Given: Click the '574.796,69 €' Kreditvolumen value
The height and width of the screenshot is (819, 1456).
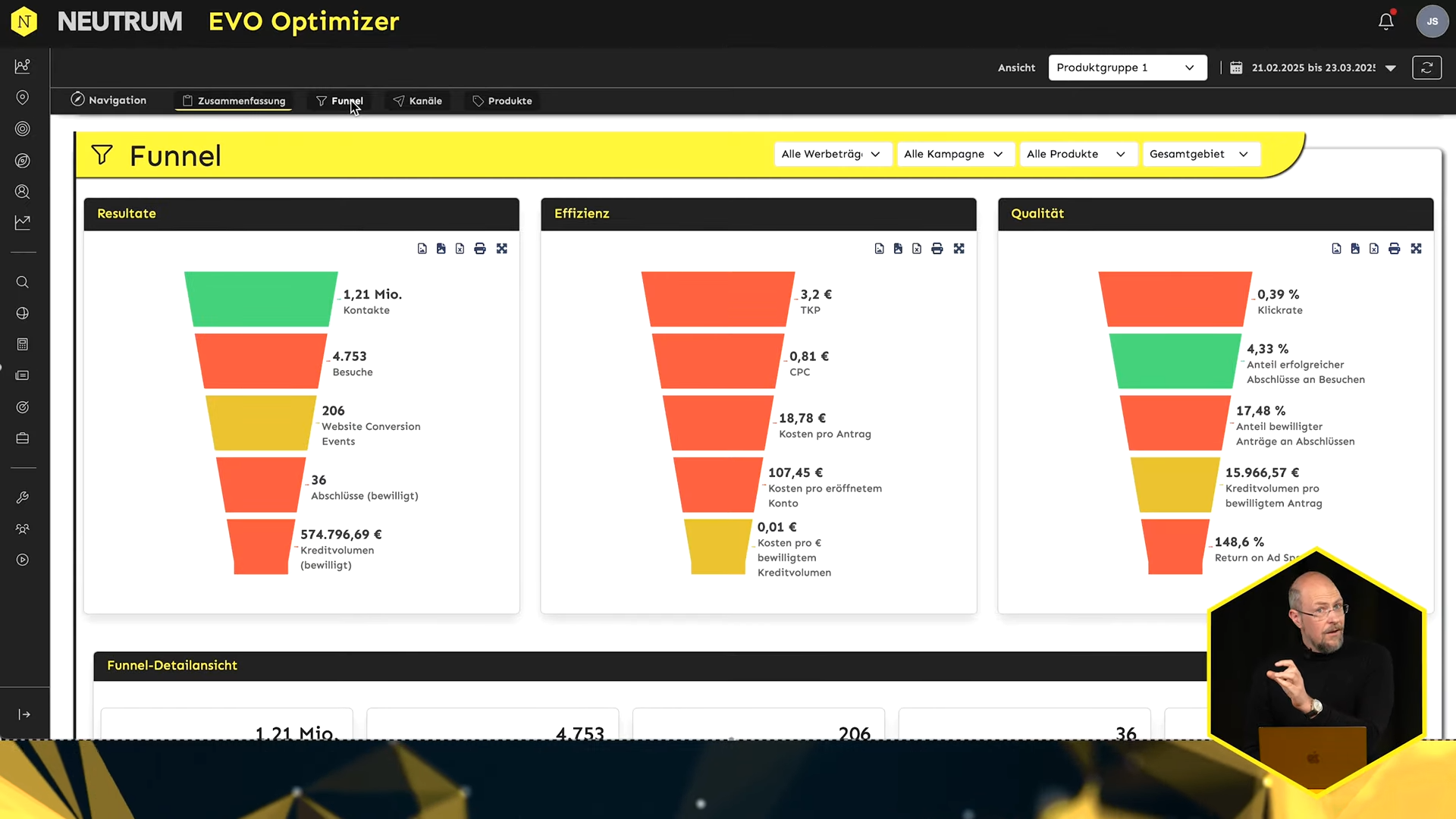Looking at the screenshot, I should click(341, 535).
